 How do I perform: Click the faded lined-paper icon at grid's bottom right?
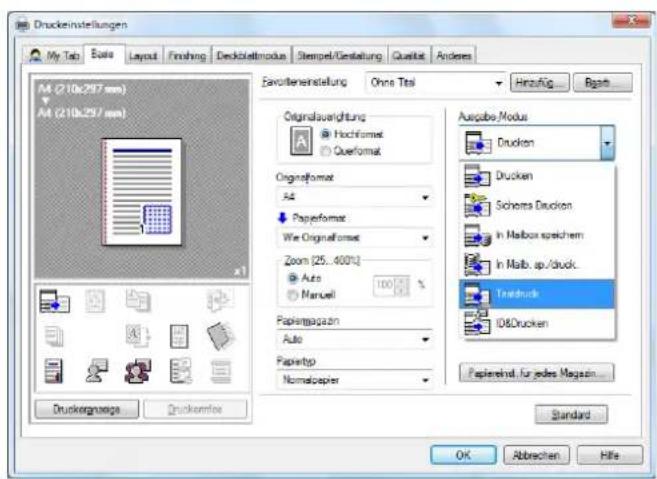click(x=221, y=371)
